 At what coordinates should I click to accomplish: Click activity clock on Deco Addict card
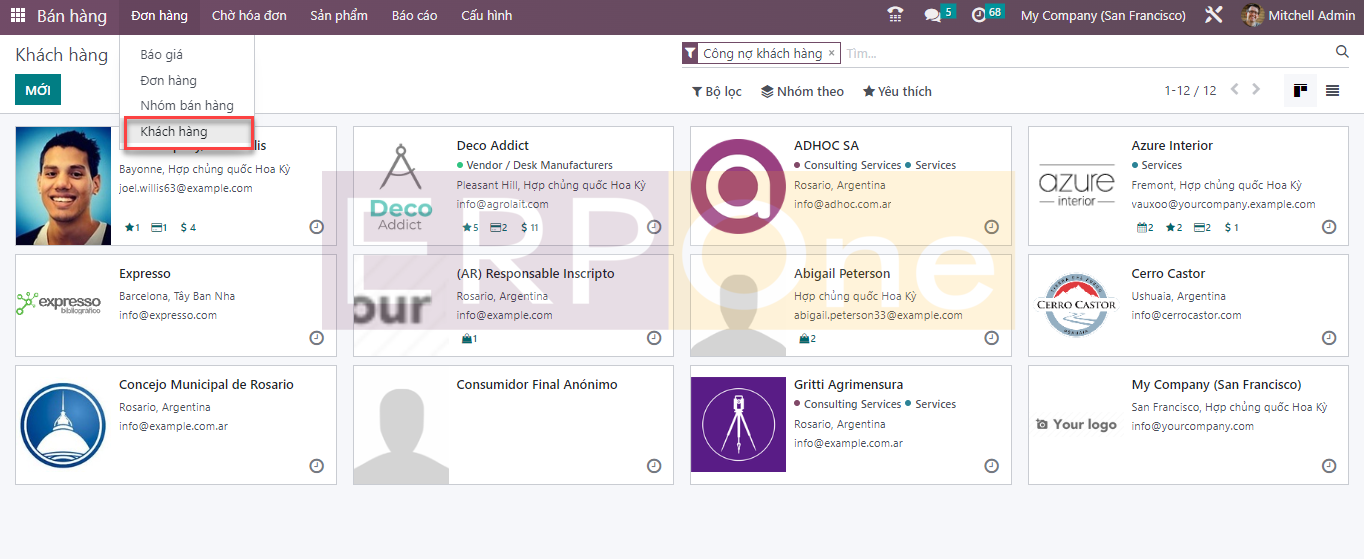click(x=654, y=227)
